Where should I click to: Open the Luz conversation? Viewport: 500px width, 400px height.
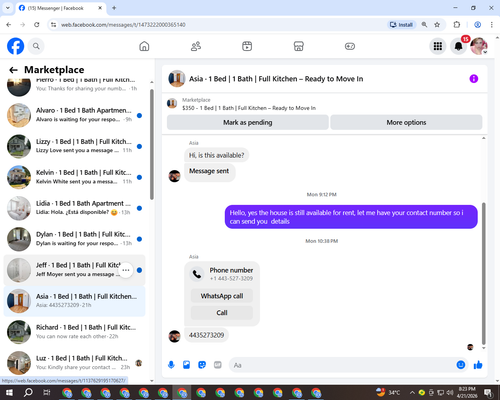74,363
